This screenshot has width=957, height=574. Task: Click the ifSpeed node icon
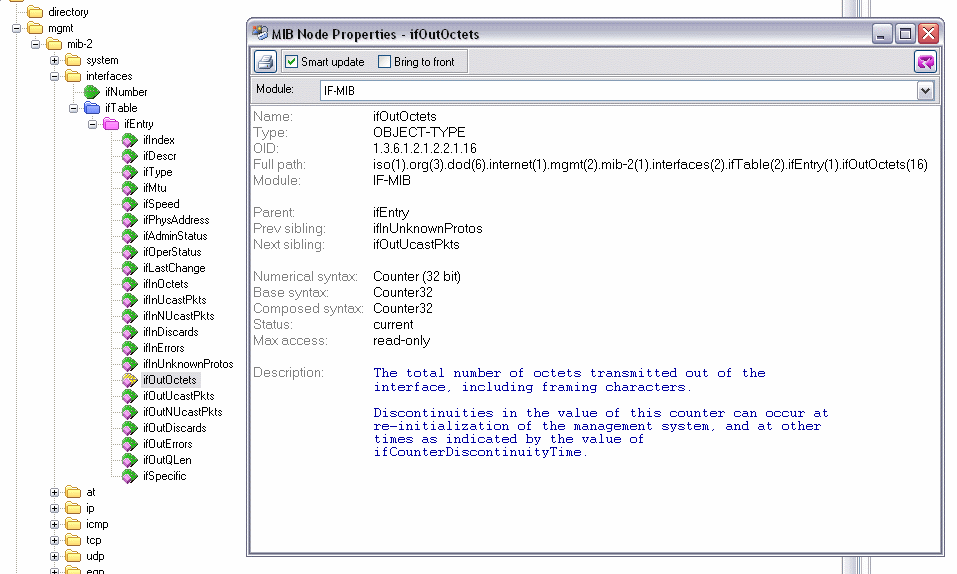[x=129, y=204]
